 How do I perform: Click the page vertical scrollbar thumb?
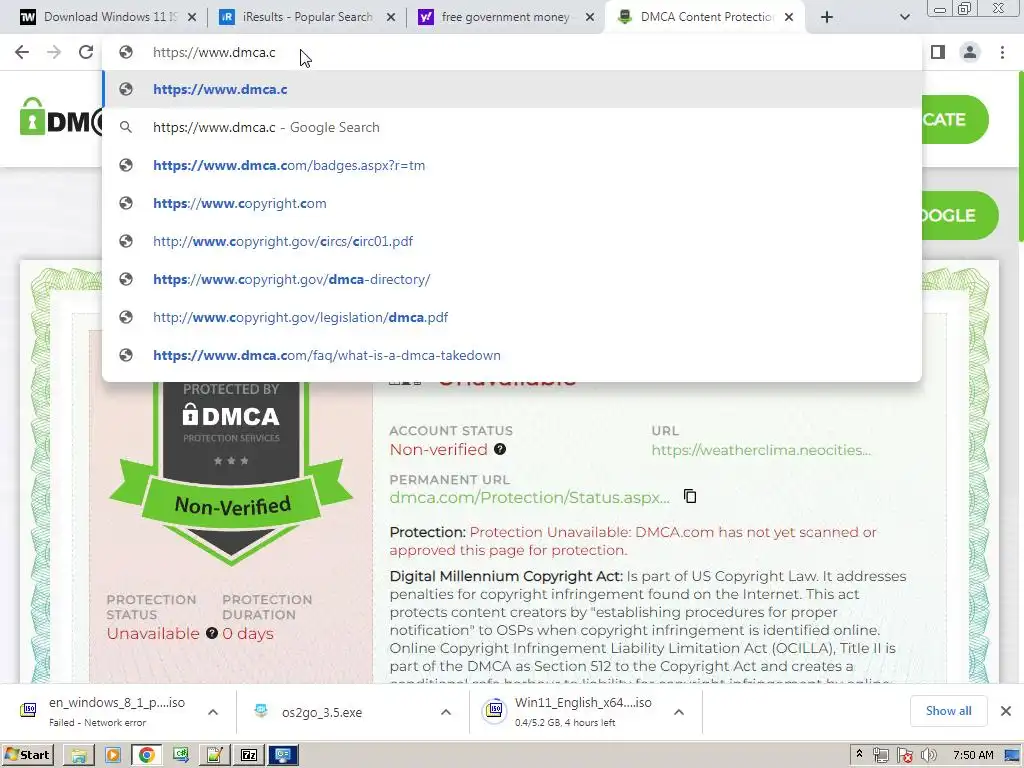click(1020, 156)
